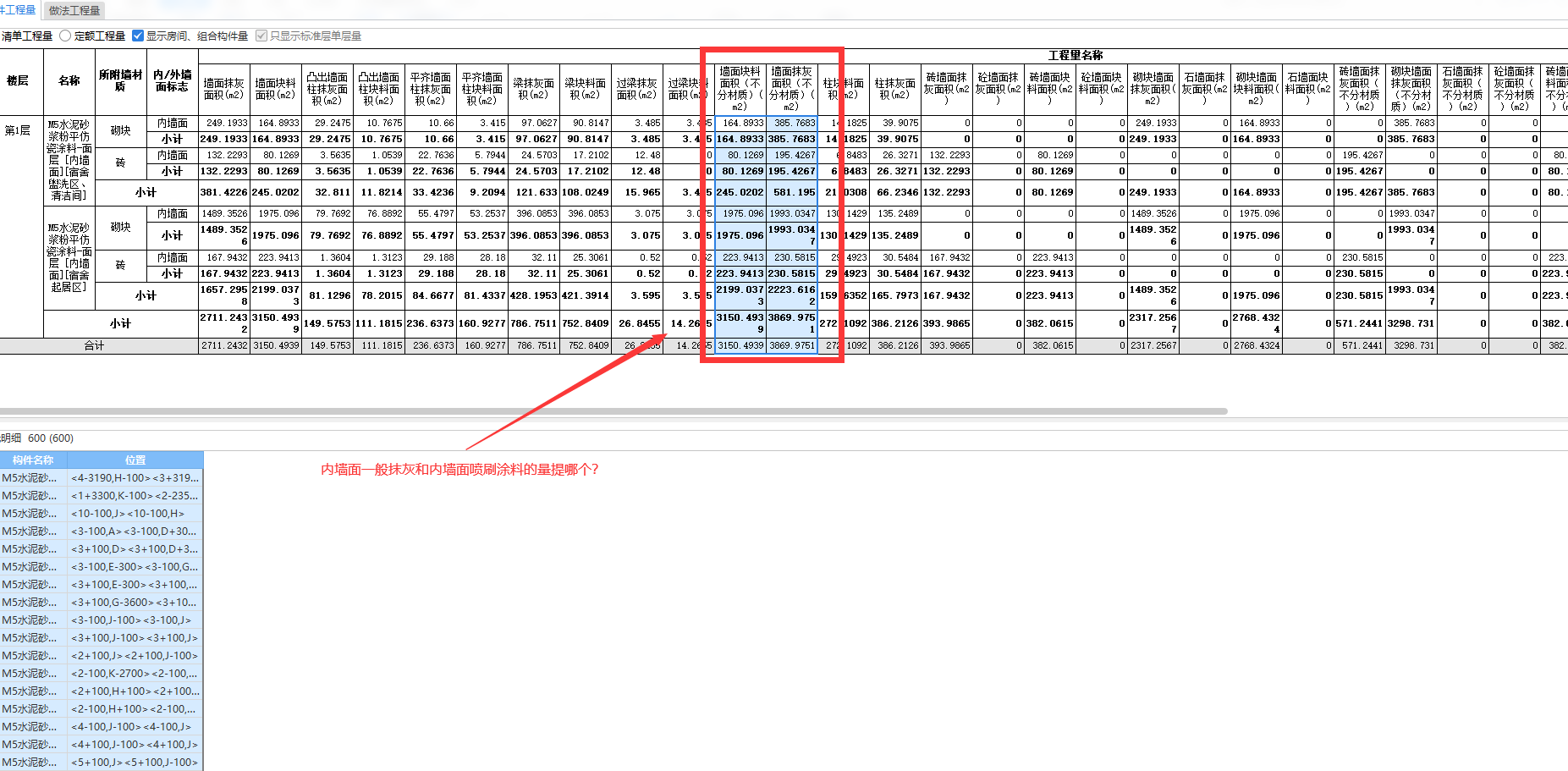The height and width of the screenshot is (771, 1568).
Task: Click subtotal cell 32.811
Action: pos(327,192)
